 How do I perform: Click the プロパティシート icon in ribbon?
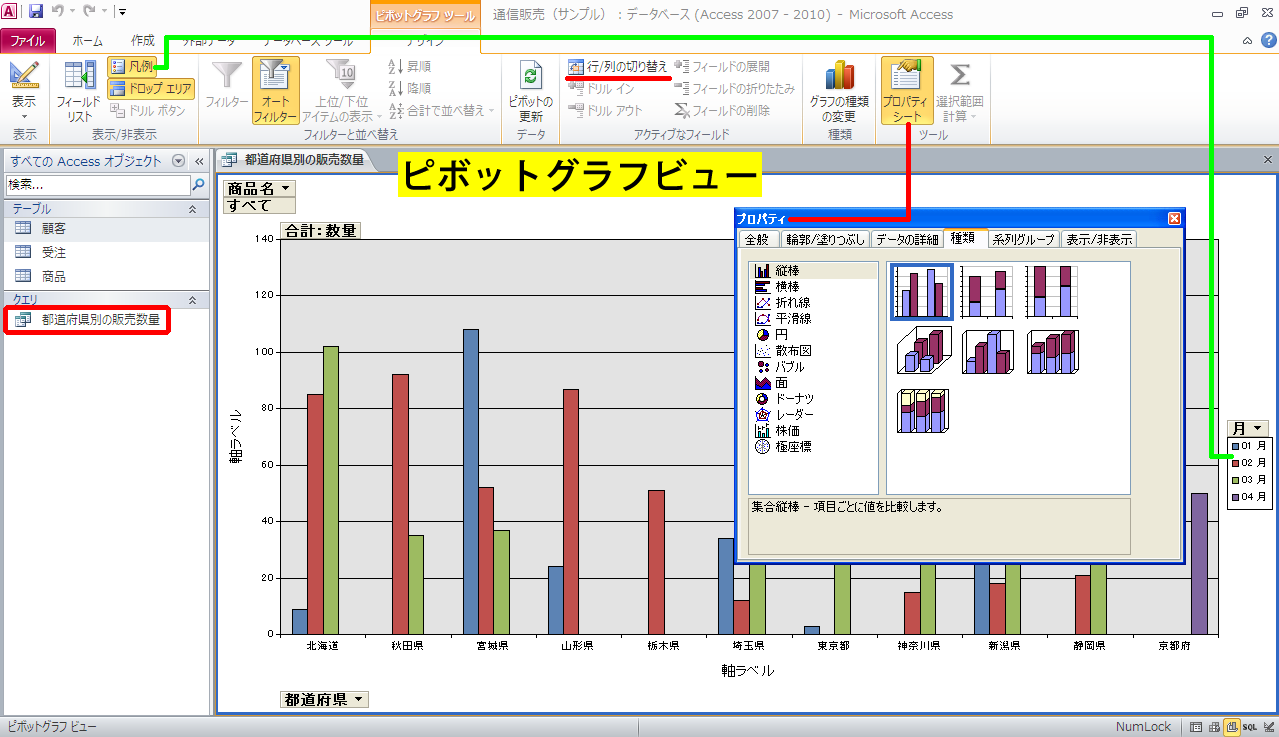click(x=907, y=77)
